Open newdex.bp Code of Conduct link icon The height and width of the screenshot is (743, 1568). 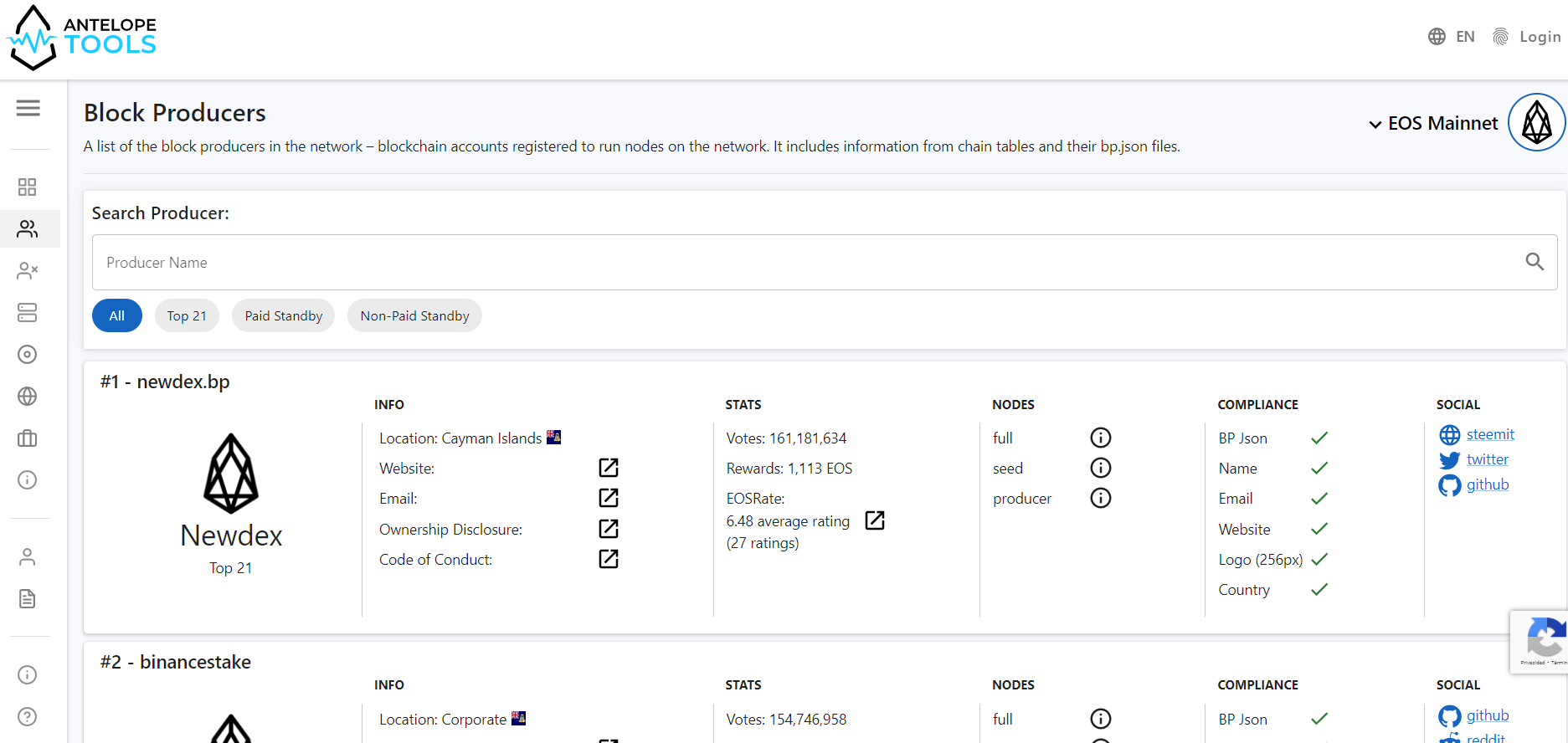pyautogui.click(x=609, y=559)
